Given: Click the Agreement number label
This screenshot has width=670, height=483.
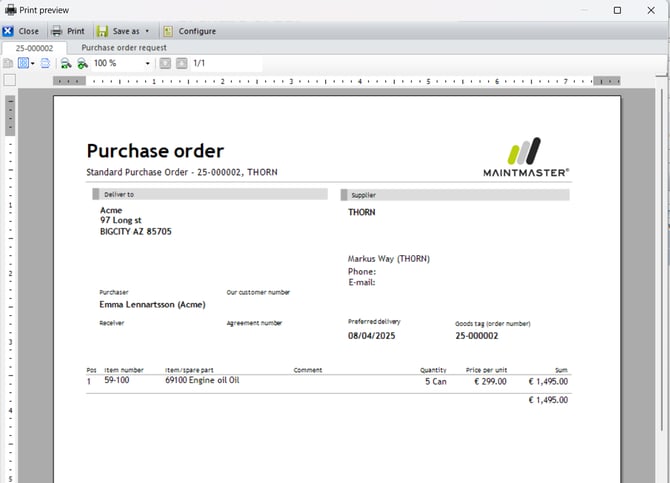Looking at the screenshot, I should pyautogui.click(x=254, y=323).
